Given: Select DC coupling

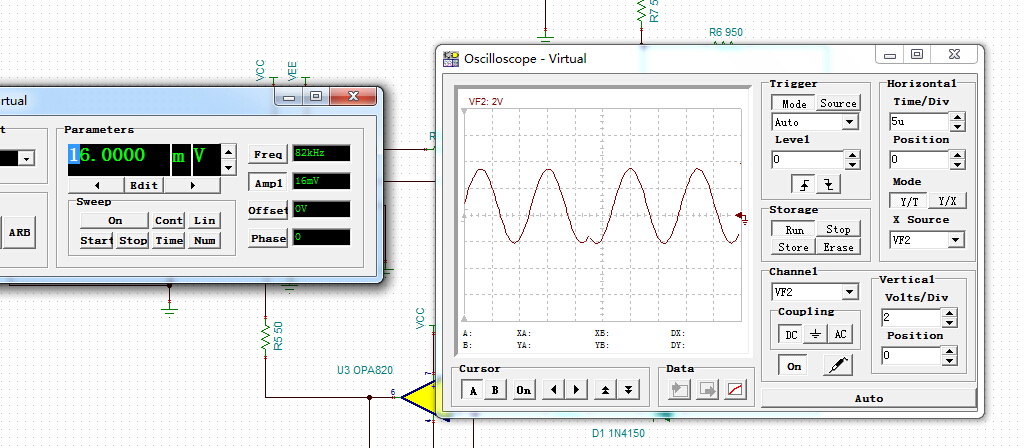Looking at the screenshot, I should pos(791,334).
